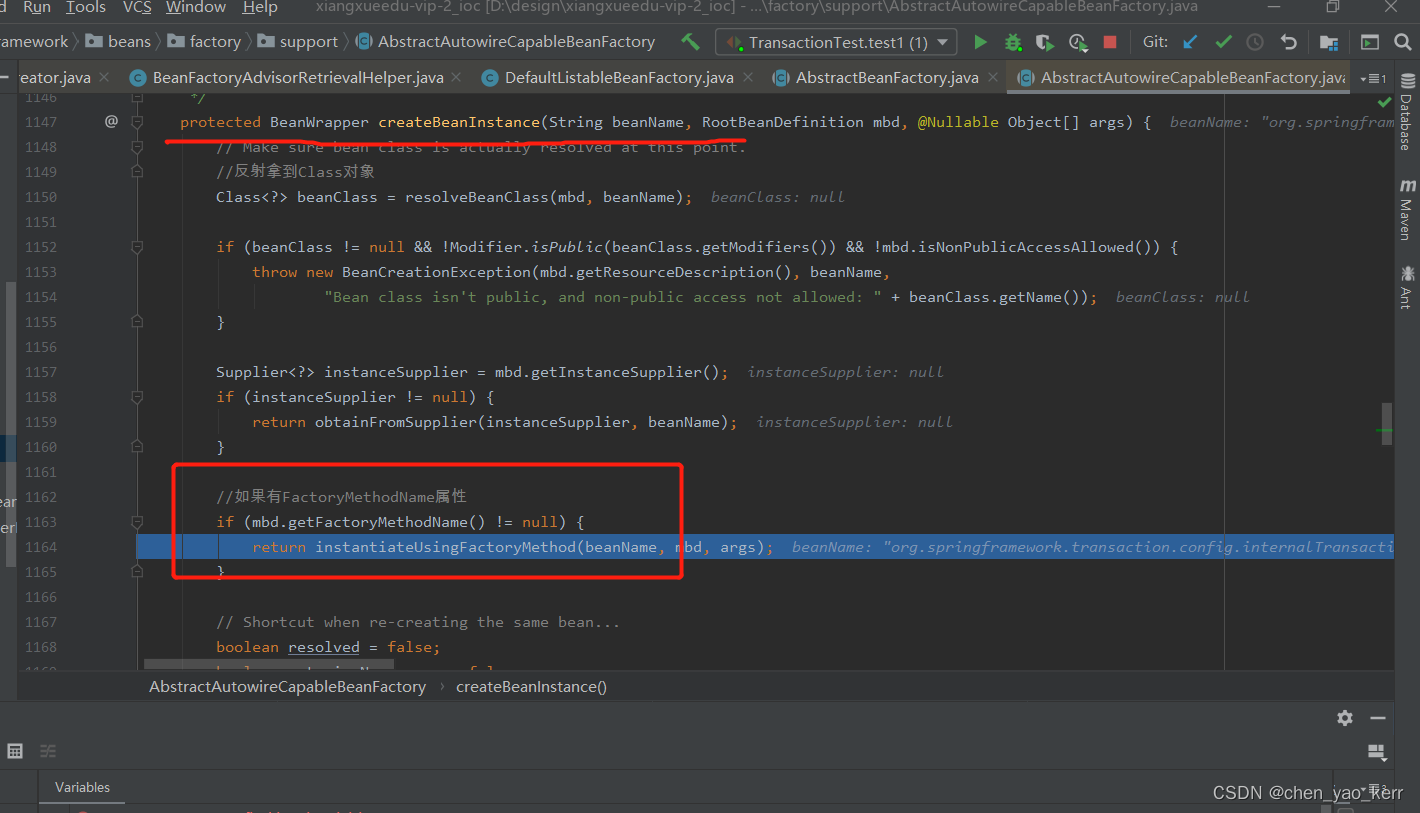Viewport: 1420px width, 813px height.
Task: Open the Tools menu
Action: [x=85, y=8]
